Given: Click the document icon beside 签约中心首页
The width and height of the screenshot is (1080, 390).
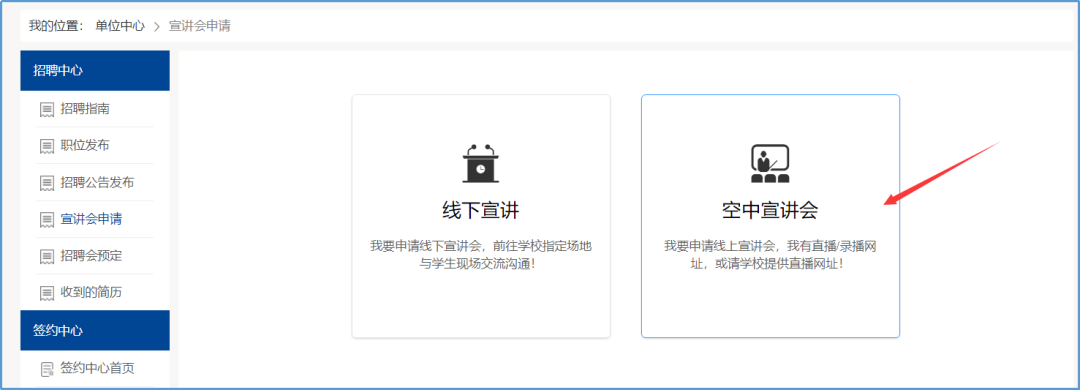Looking at the screenshot, I should 47,369.
